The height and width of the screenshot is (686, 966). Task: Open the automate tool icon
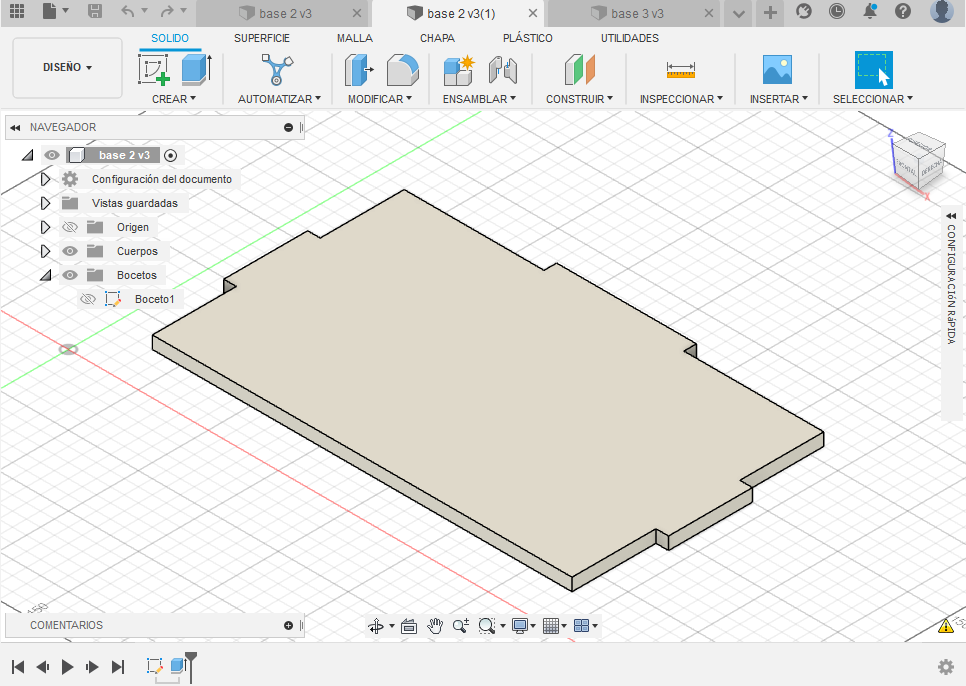pyautogui.click(x=277, y=70)
